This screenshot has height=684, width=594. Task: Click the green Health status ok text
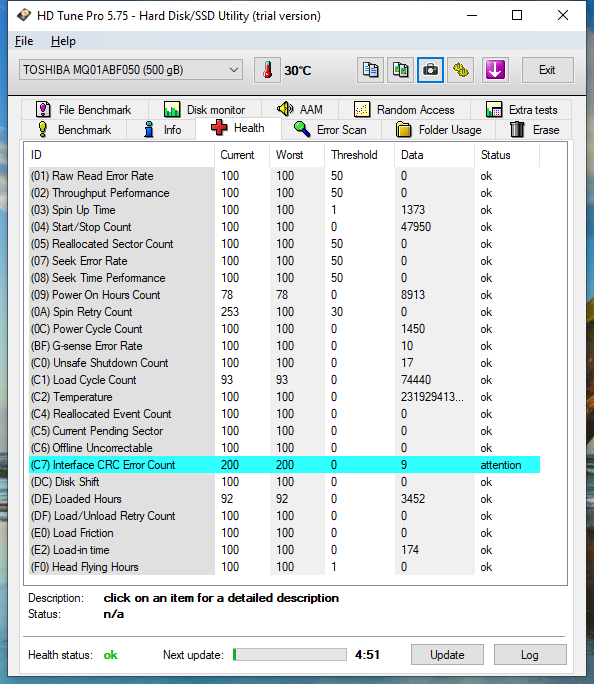tap(110, 655)
